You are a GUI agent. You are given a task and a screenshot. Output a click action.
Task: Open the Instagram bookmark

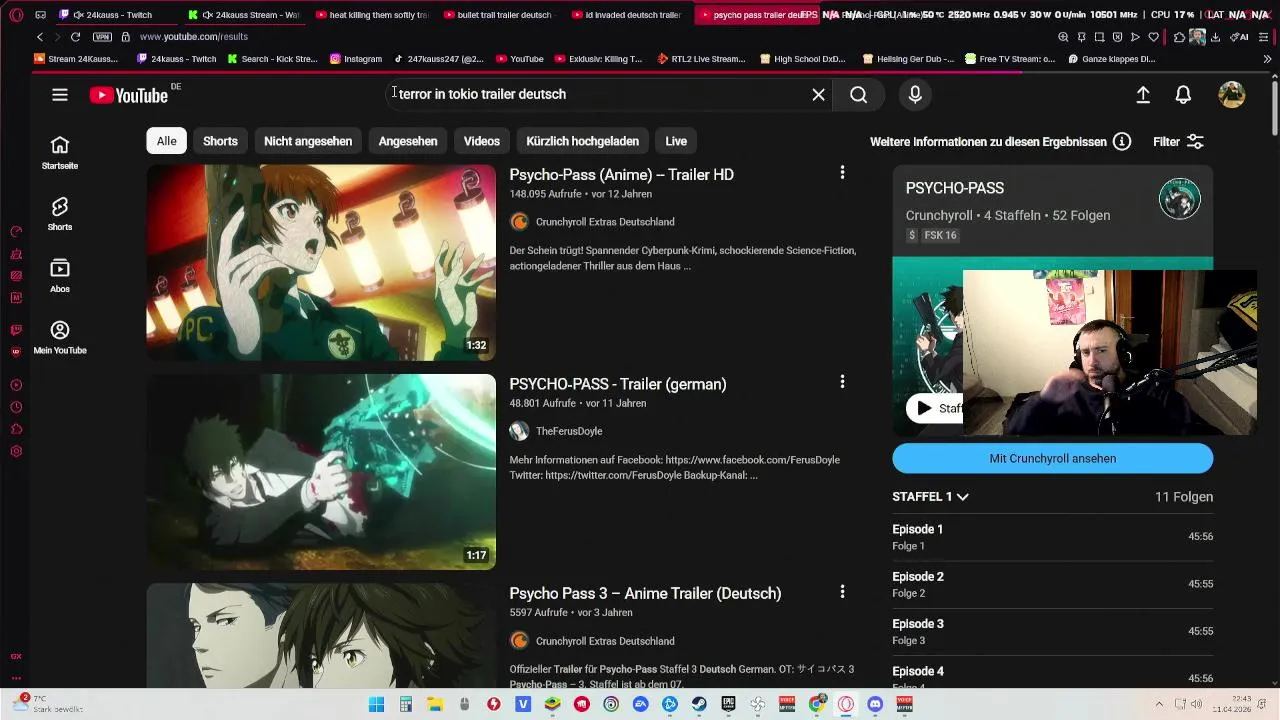[x=356, y=59]
